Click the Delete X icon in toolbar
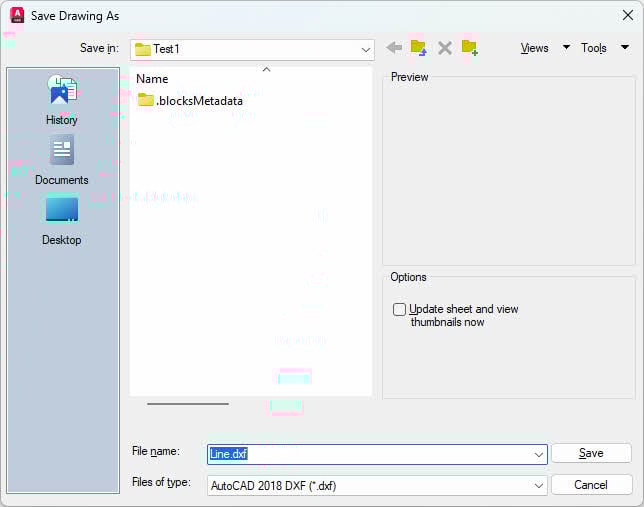 coord(445,48)
